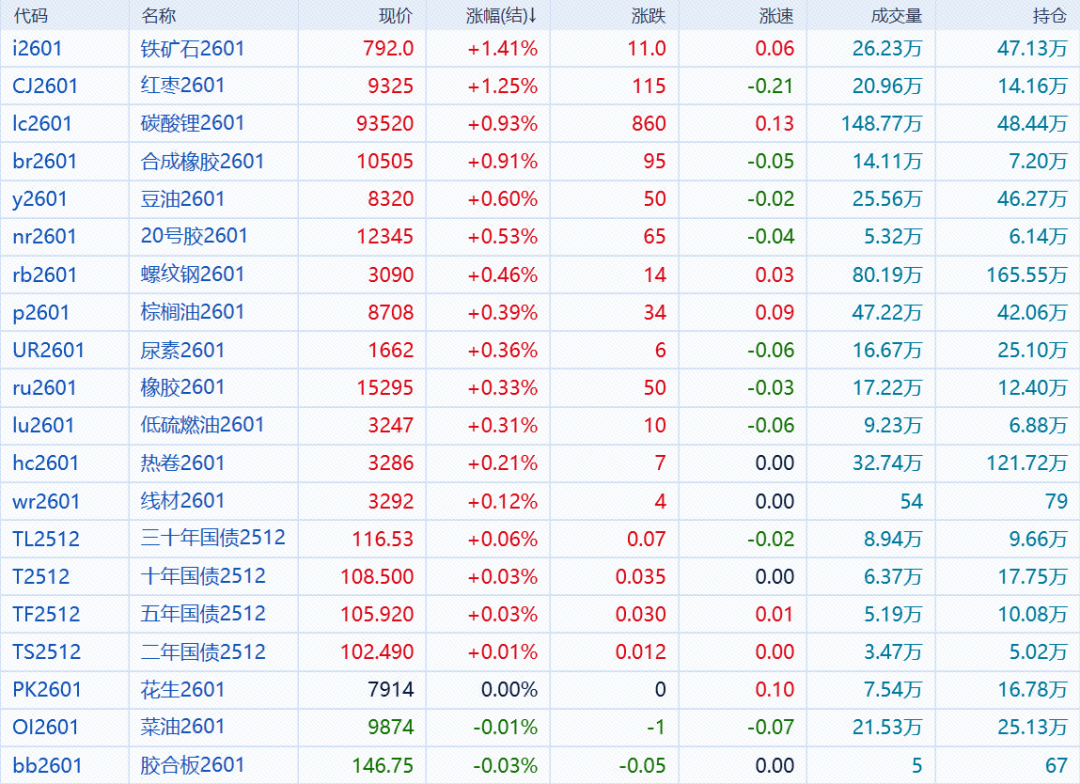Sort the table by 涨跌 header

[x=649, y=16]
